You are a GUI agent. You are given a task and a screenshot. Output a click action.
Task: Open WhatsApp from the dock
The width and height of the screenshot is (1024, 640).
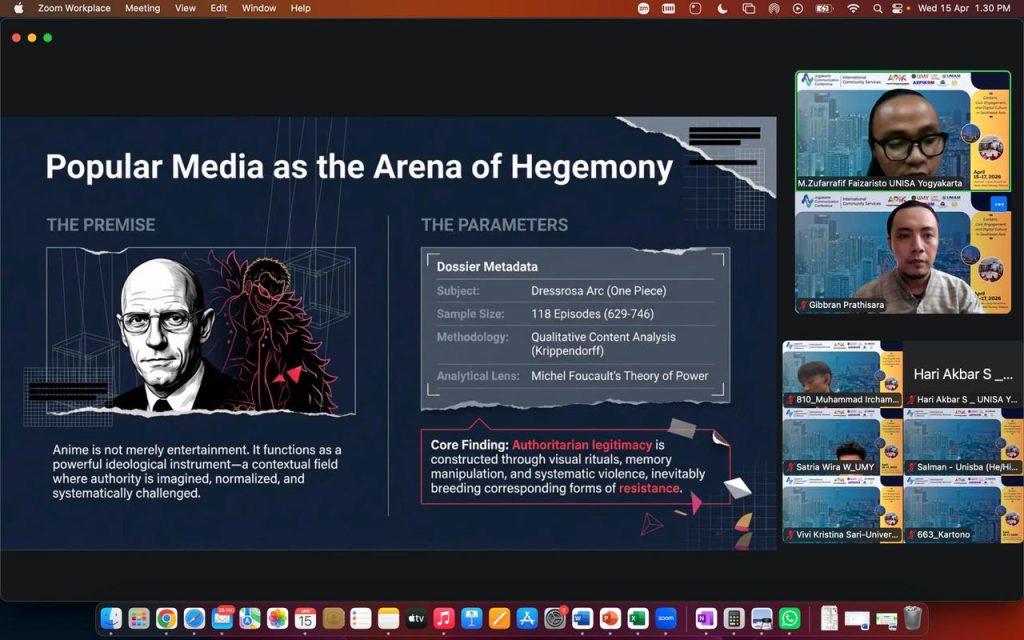(790, 618)
